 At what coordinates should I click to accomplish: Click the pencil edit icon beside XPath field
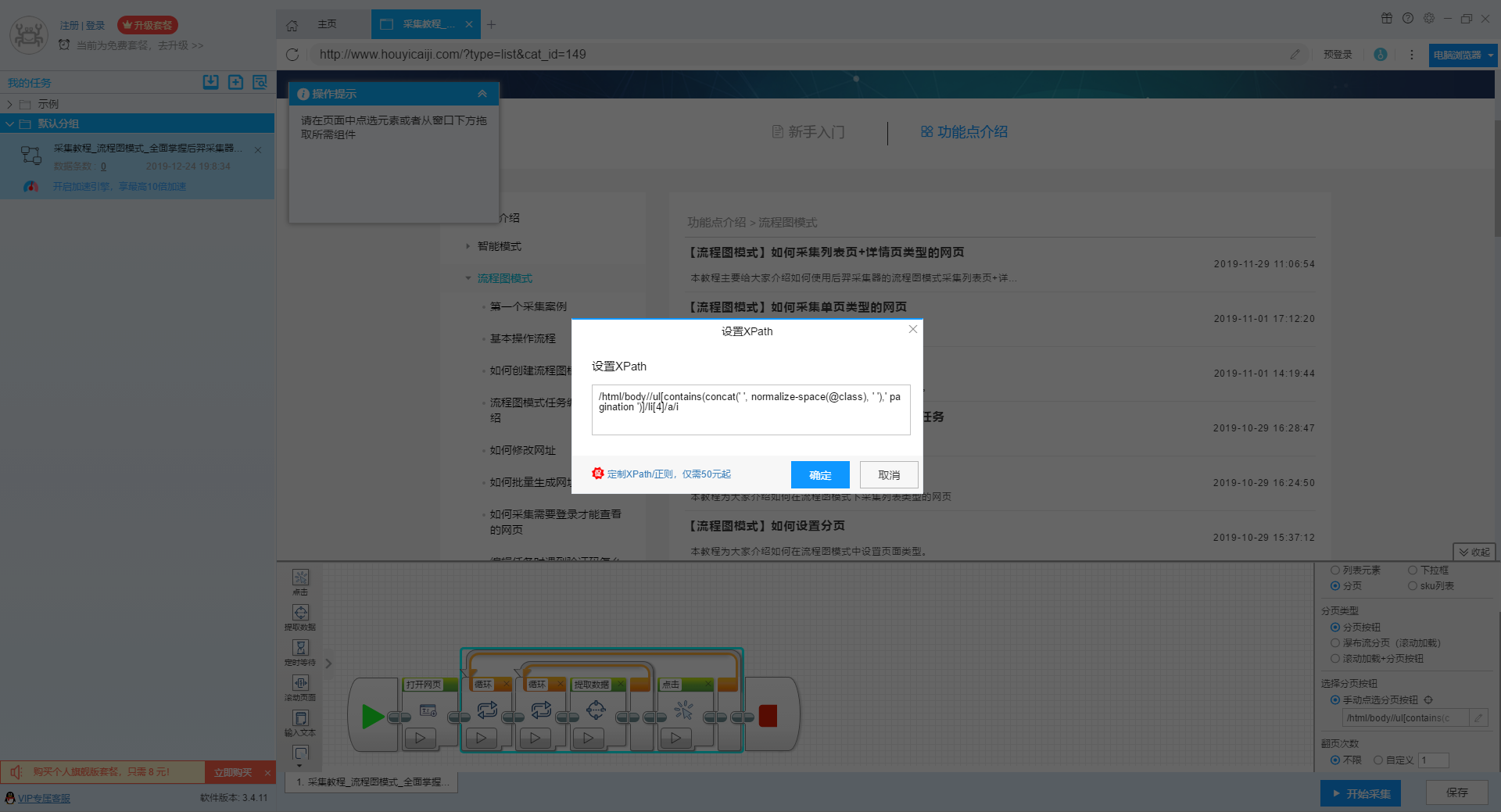pyautogui.click(x=1478, y=718)
